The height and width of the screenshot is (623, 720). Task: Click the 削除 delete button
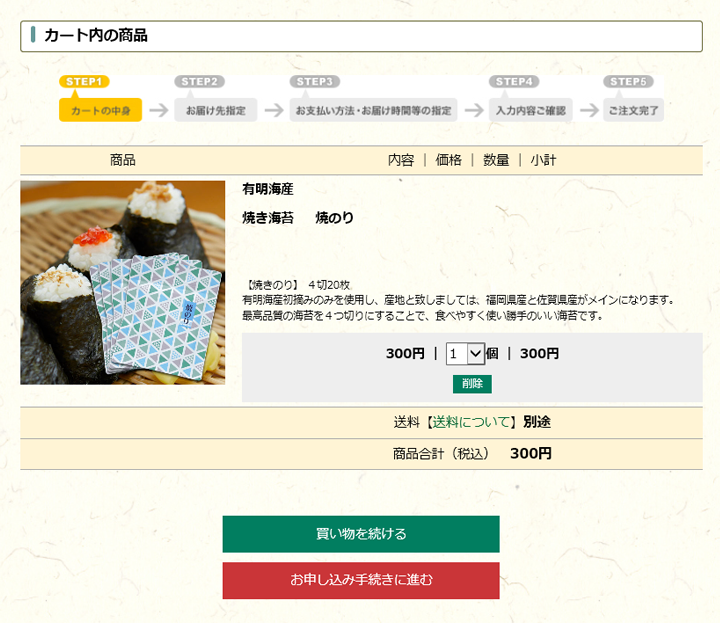pyautogui.click(x=472, y=384)
